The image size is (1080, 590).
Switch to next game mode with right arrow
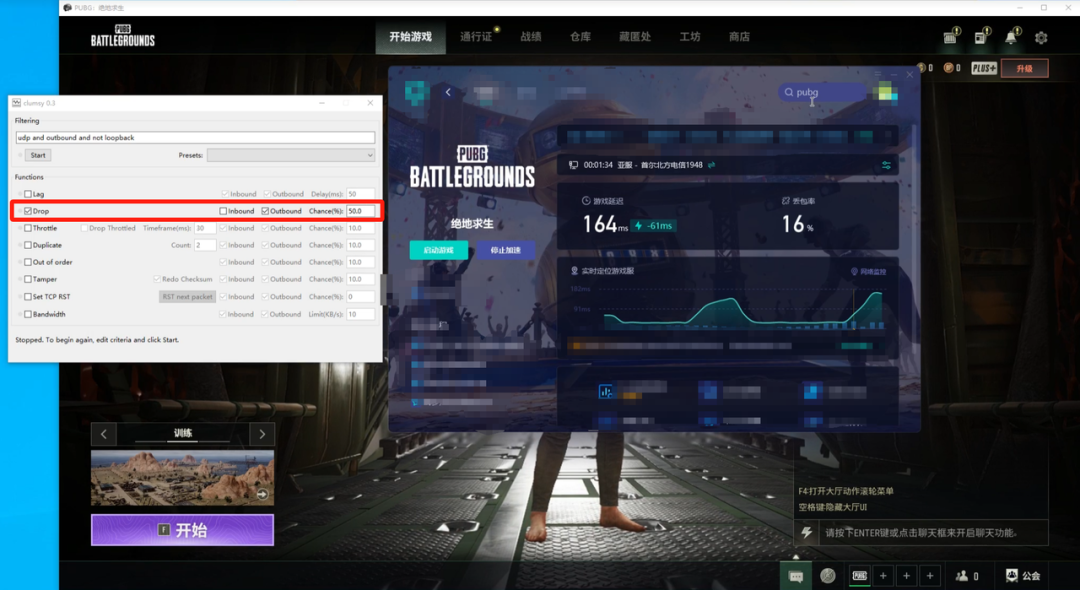(262, 434)
